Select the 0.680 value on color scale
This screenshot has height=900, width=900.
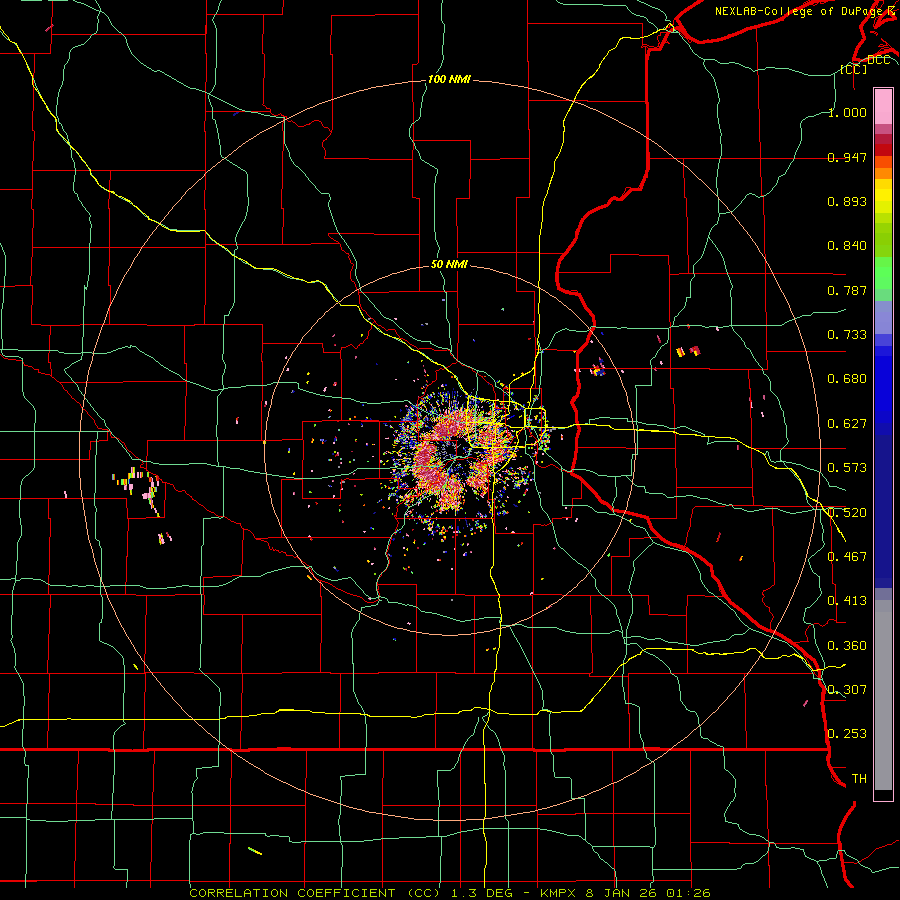[847, 379]
